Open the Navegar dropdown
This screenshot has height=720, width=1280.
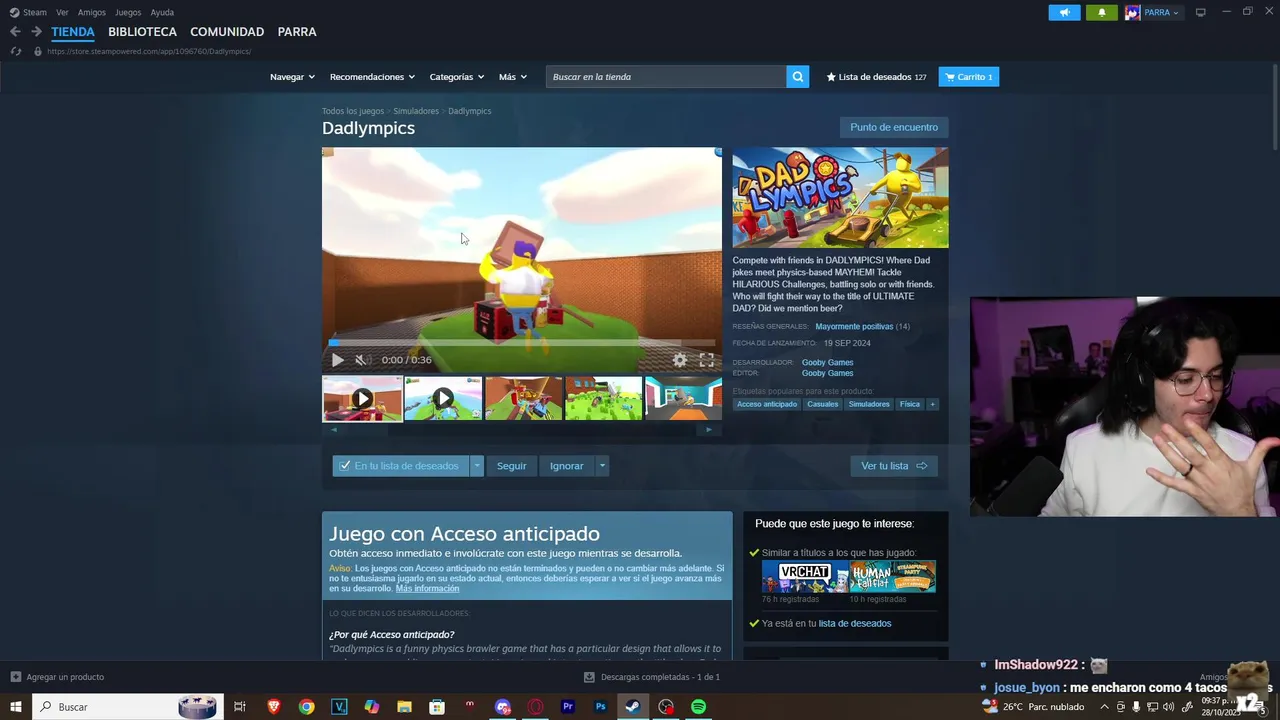tap(292, 77)
